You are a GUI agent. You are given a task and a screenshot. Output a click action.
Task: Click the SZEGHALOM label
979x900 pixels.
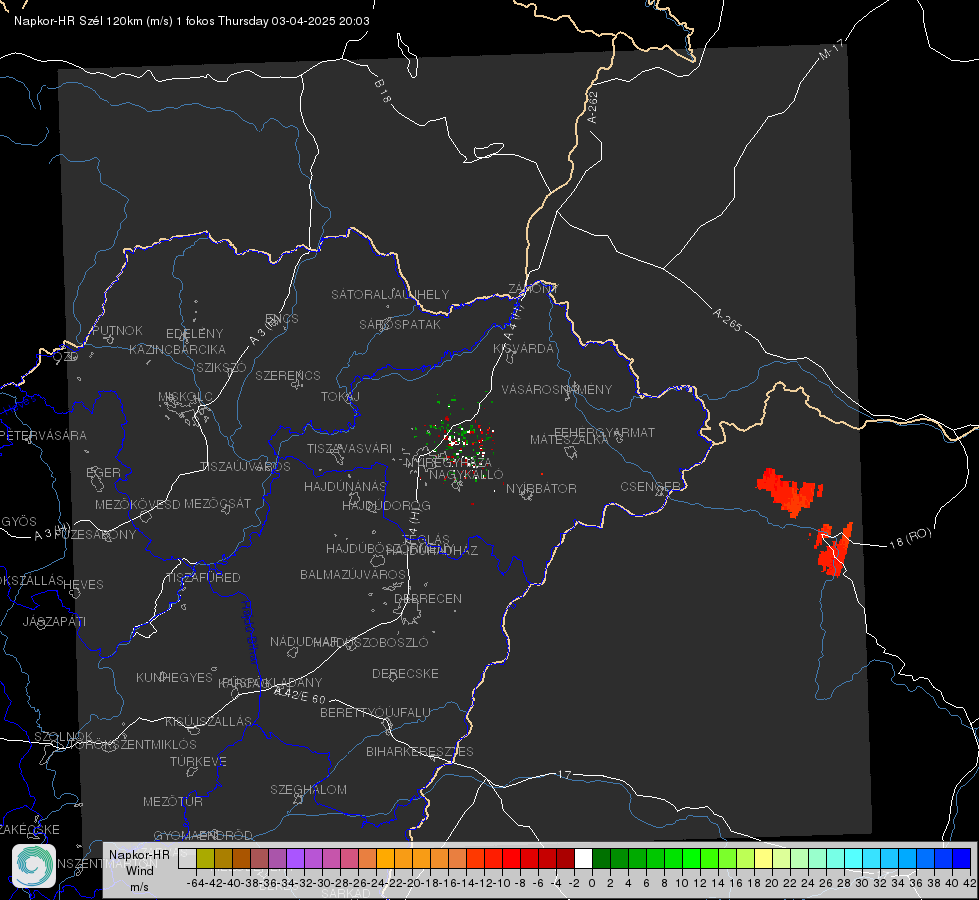308,789
